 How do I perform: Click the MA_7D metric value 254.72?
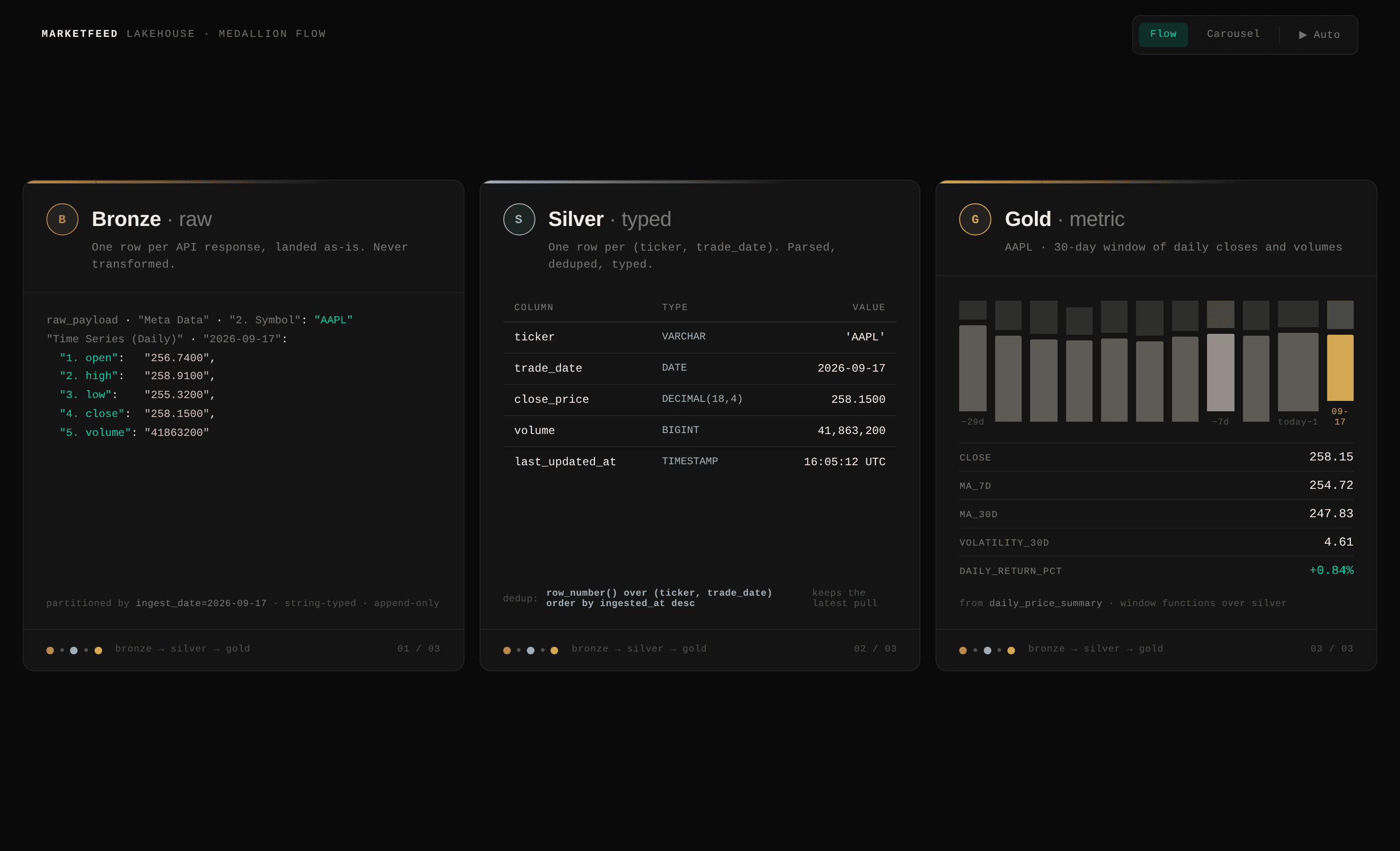1330,485
